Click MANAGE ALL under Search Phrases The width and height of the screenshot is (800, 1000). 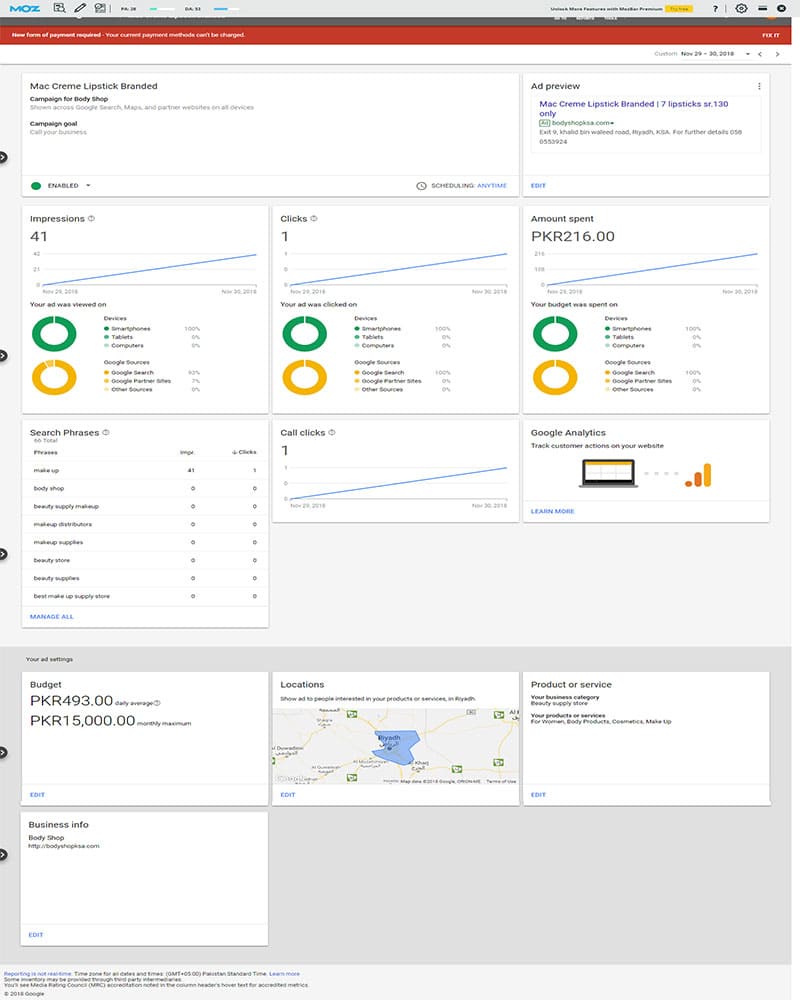[x=52, y=617]
